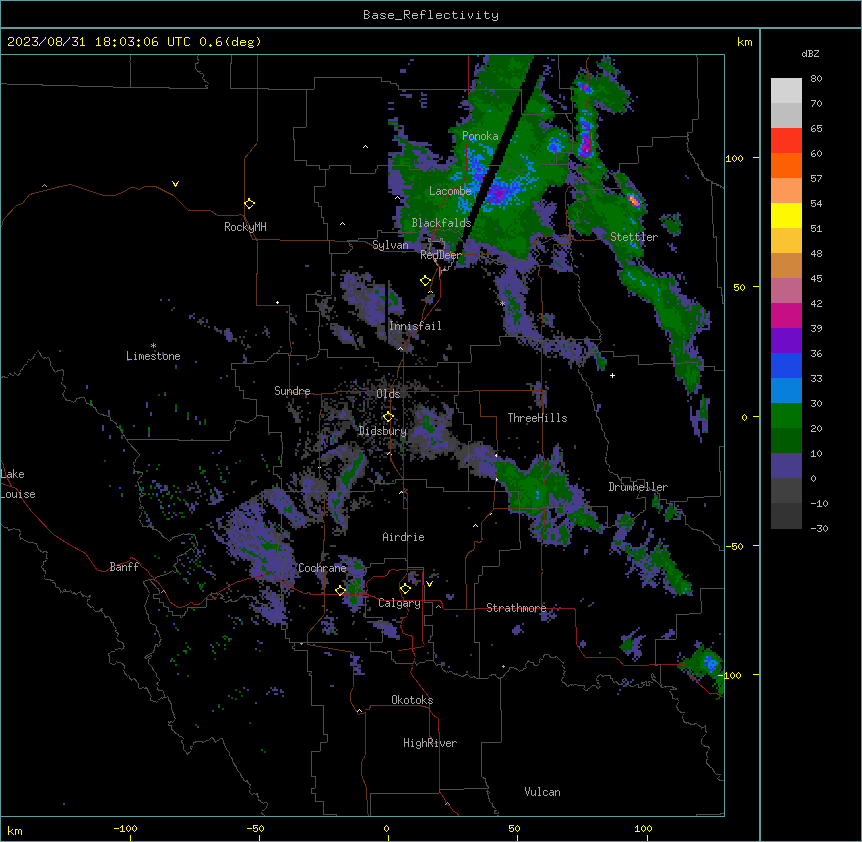Select the bright green 20-30 dBZ legend swatch
The height and width of the screenshot is (842, 862).
click(786, 416)
